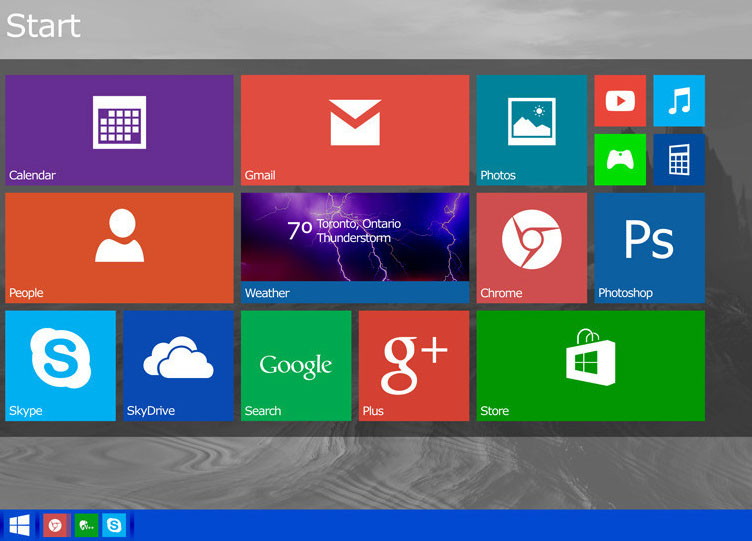Open the Google Search tile

[296, 366]
